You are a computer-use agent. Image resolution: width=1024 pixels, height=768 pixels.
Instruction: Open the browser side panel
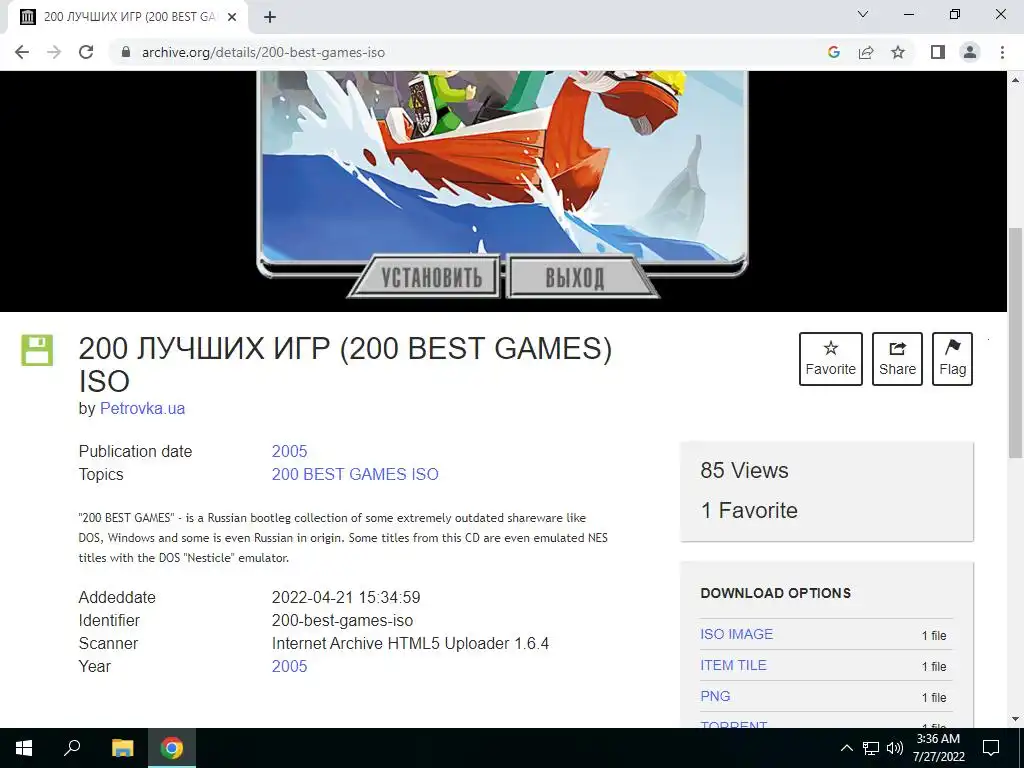tap(938, 52)
